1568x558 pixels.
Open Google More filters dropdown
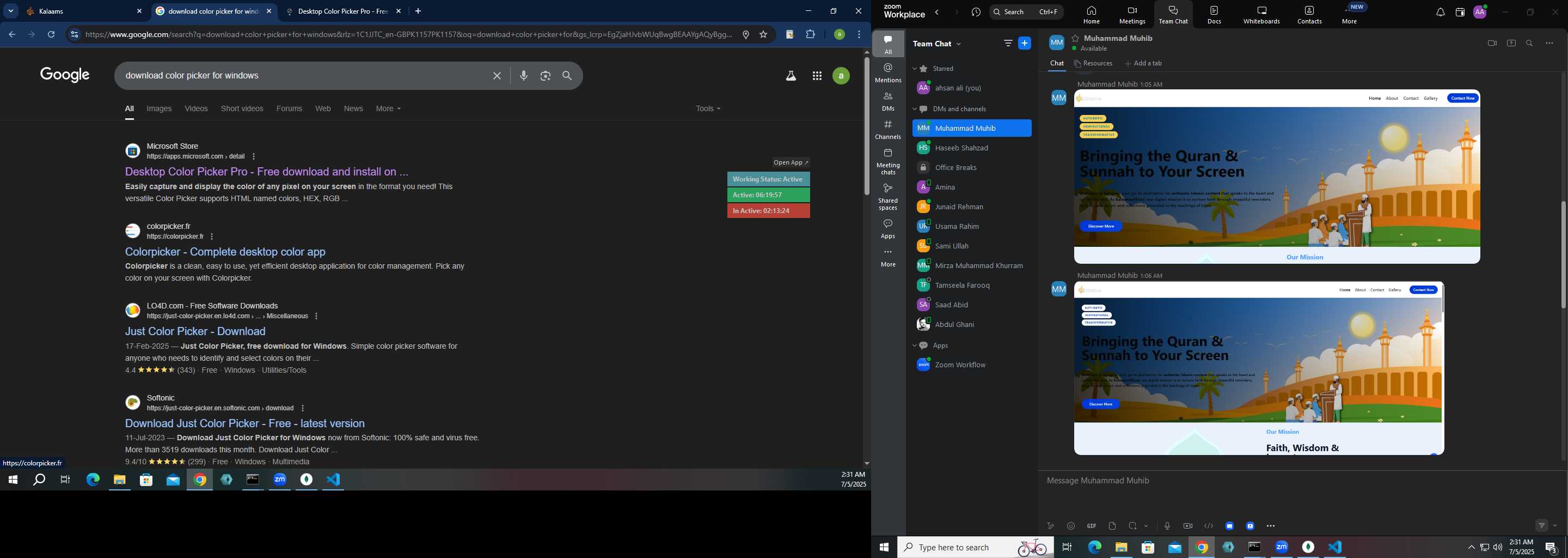388,108
